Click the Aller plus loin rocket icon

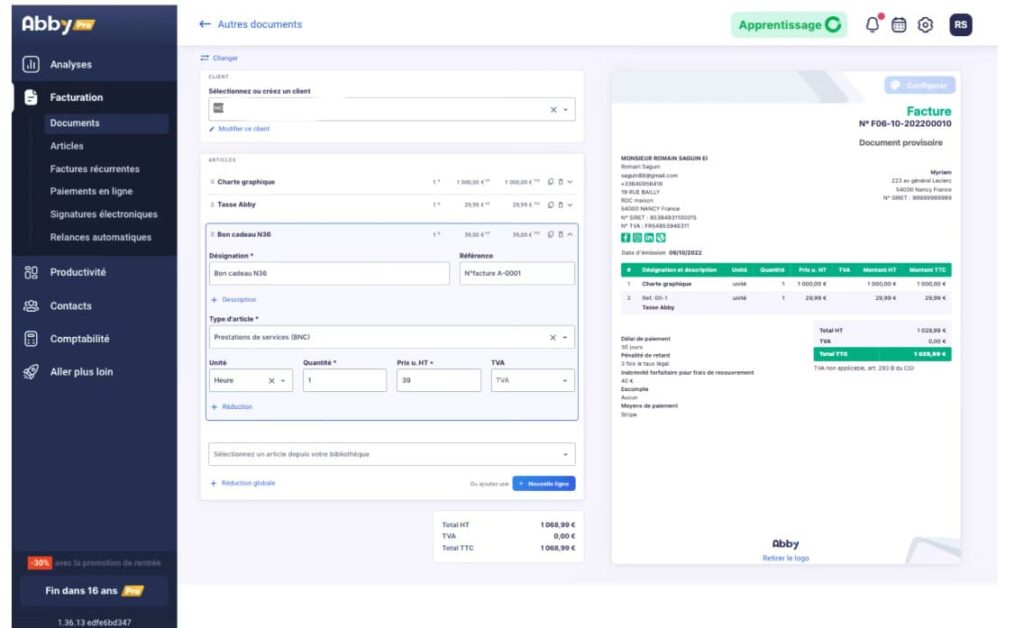click(31, 371)
